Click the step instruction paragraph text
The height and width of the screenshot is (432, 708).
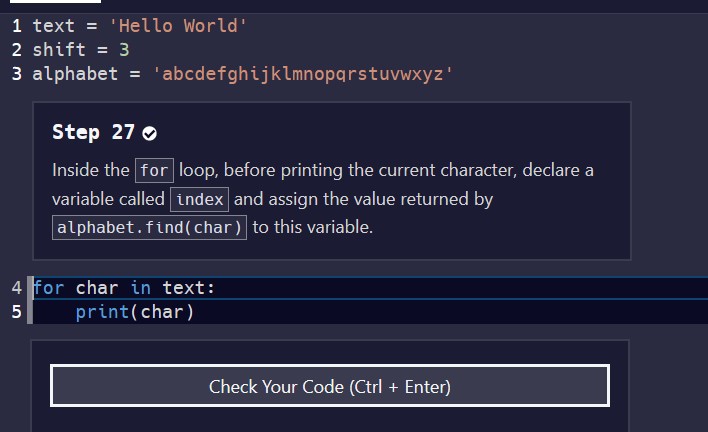(x=400, y=199)
